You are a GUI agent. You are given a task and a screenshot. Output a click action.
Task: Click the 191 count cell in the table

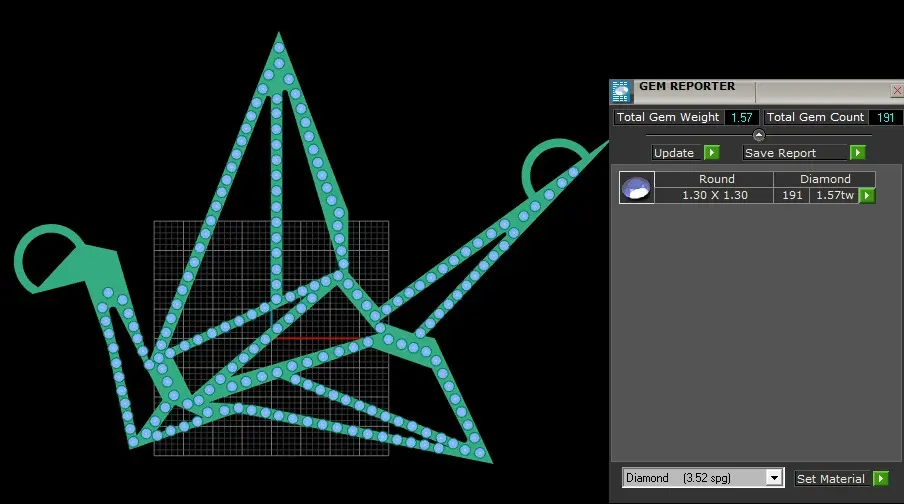[x=792, y=195]
